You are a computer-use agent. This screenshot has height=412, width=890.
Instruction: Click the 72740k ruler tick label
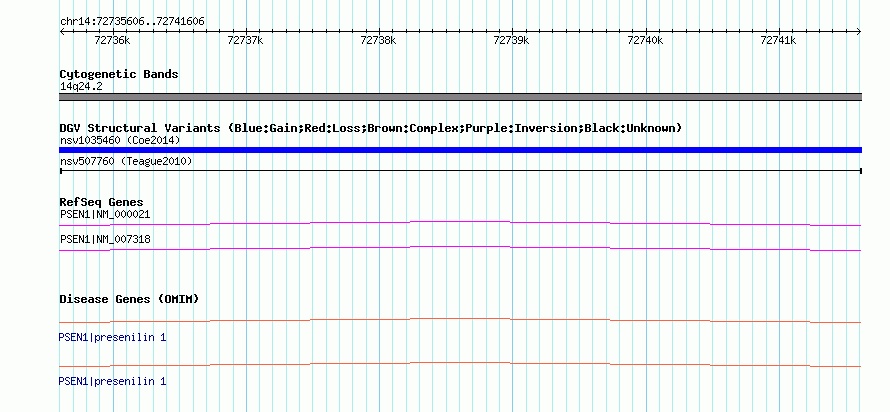[645, 40]
